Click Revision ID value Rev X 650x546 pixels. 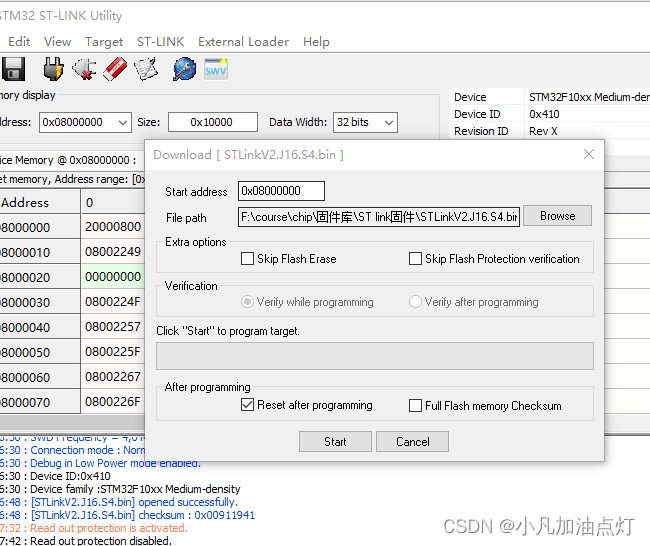click(x=543, y=131)
